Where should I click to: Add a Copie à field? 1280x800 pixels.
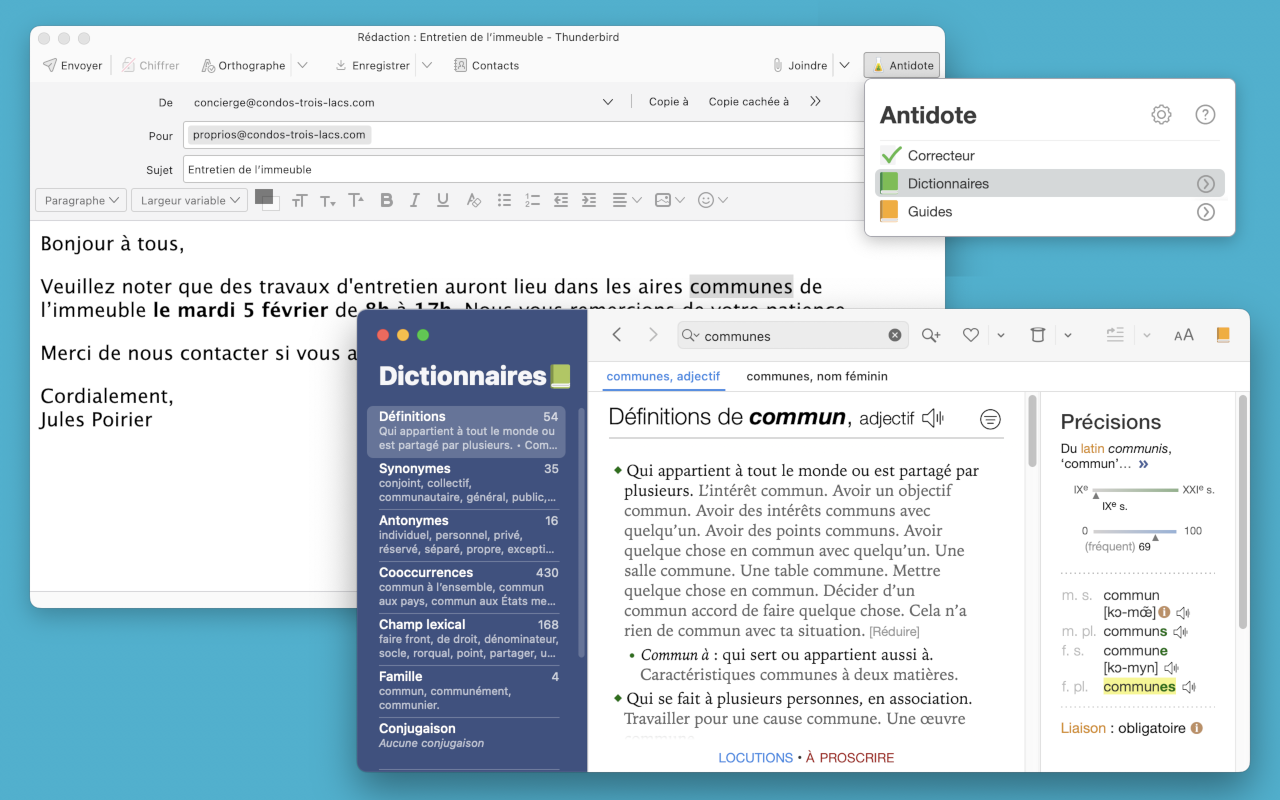[x=669, y=102]
